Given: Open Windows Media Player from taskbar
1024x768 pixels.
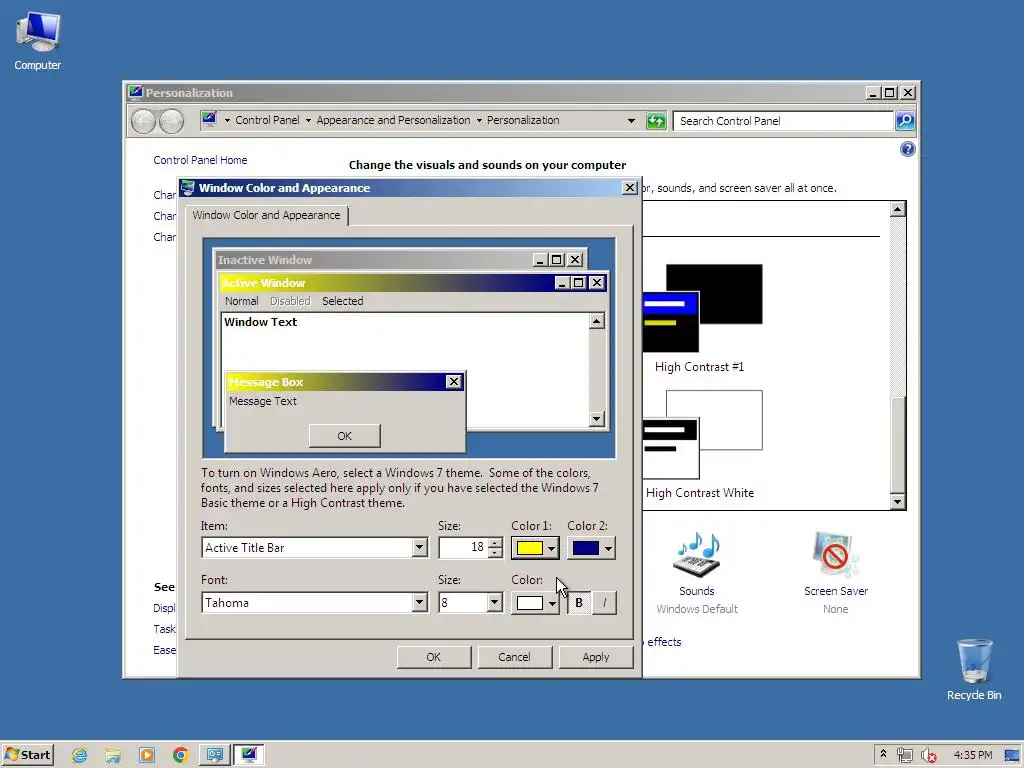Looking at the screenshot, I should click(147, 755).
